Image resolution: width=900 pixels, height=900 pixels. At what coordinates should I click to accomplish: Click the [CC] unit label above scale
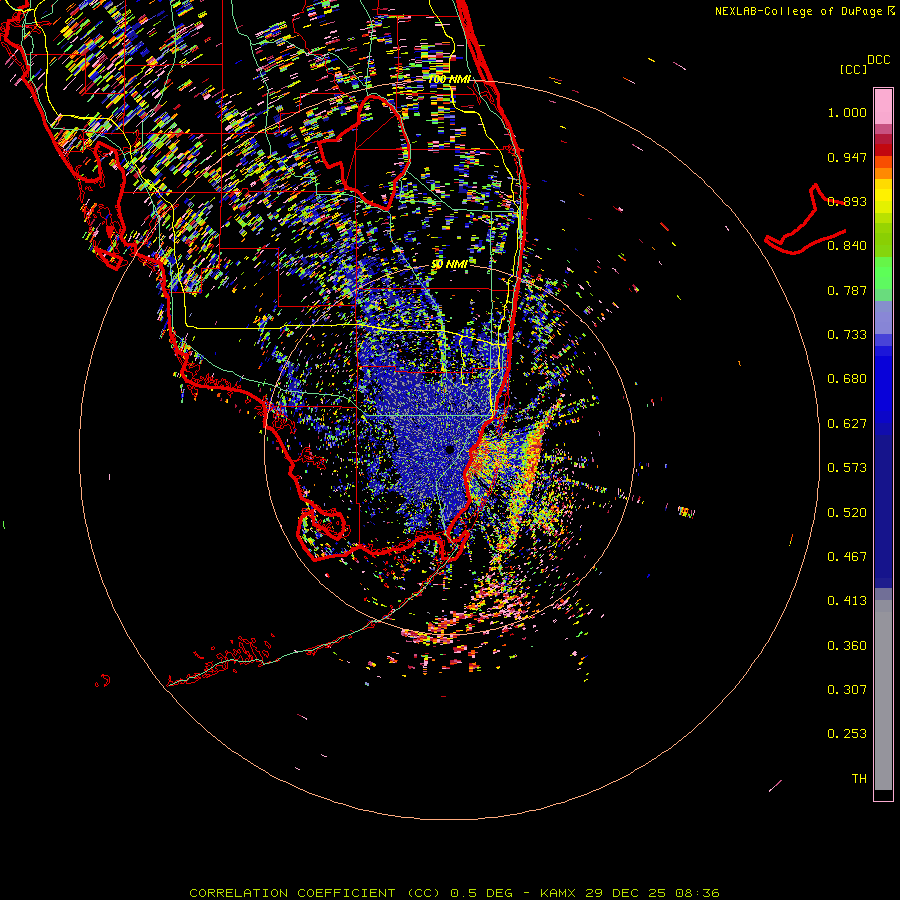(853, 69)
